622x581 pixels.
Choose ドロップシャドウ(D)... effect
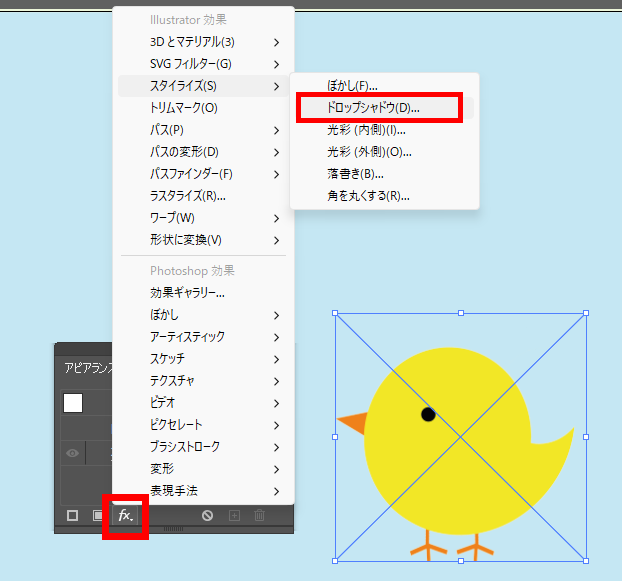[384, 108]
